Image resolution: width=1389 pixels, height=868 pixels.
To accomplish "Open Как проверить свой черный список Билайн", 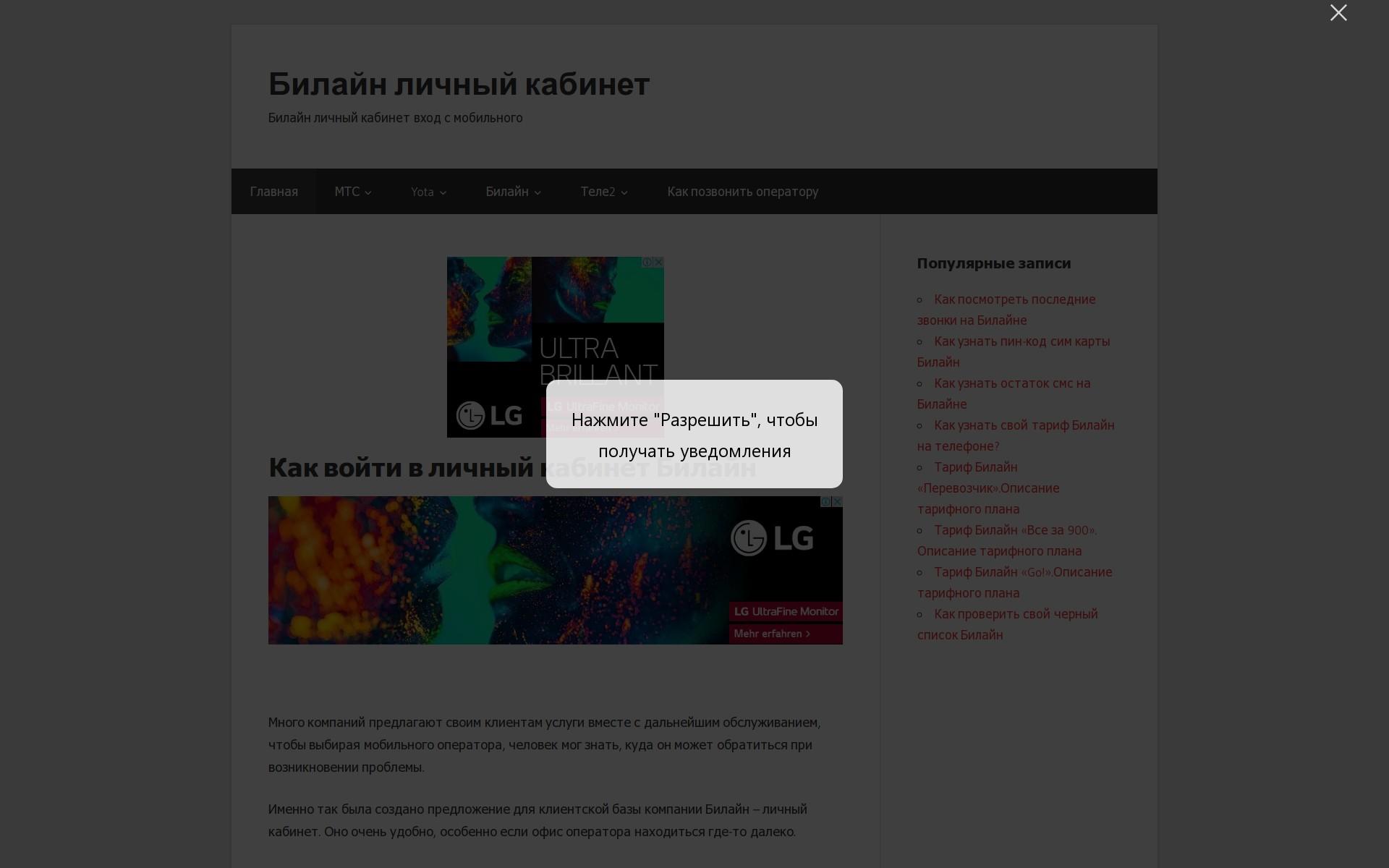I will pos(1008,624).
